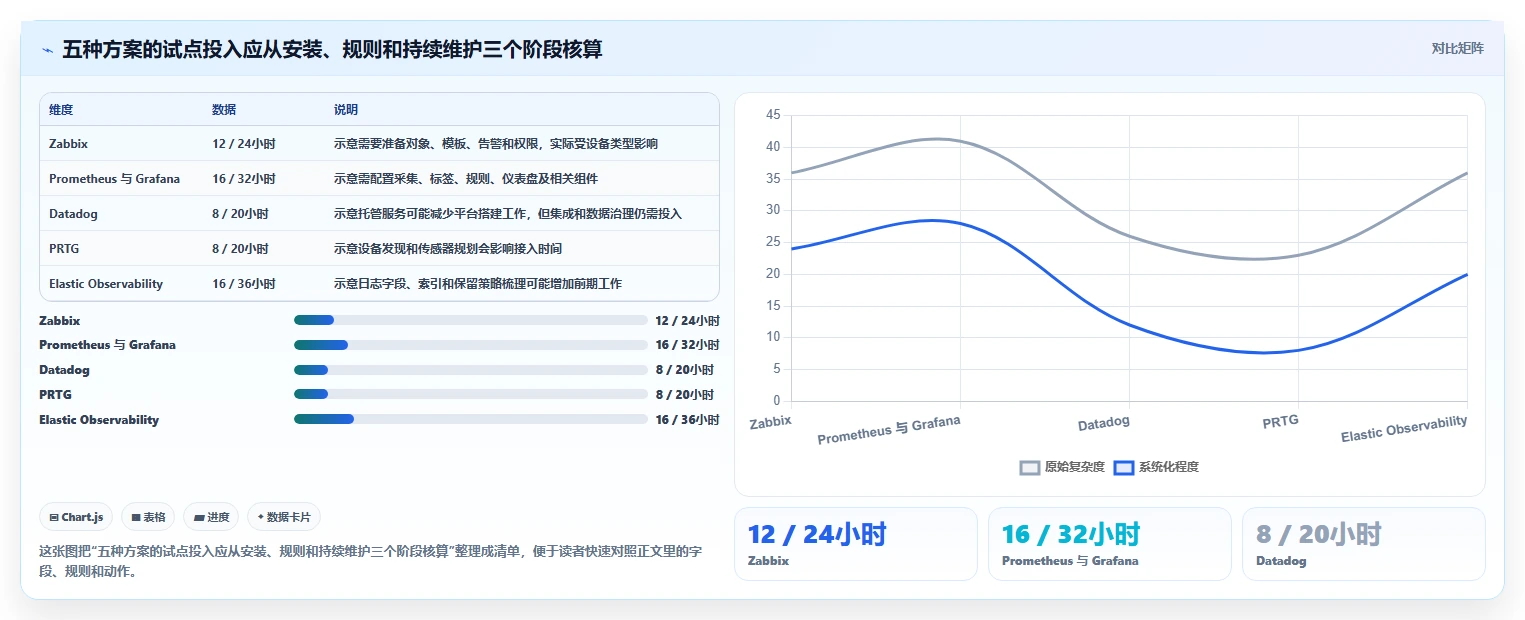Viewport: 1525px width, 620px height.
Task: Select Elastic Observability table row name
Action: (x=106, y=284)
